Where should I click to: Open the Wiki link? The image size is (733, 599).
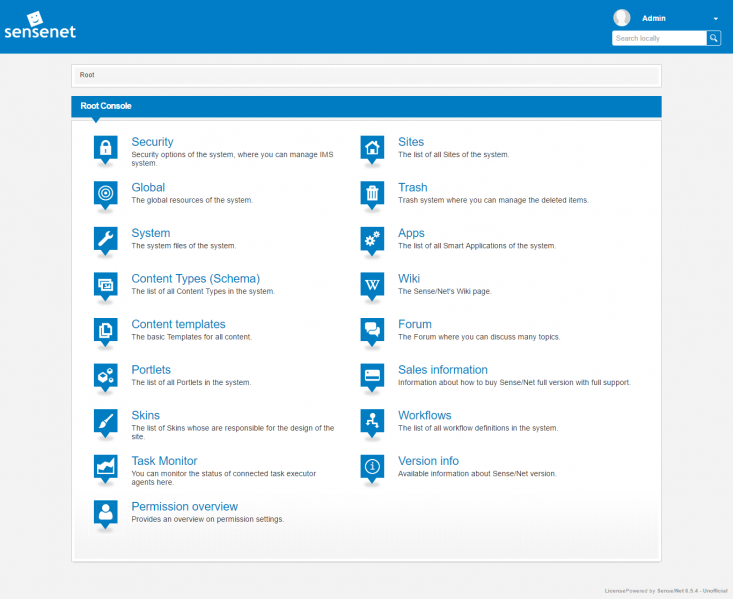[409, 278]
